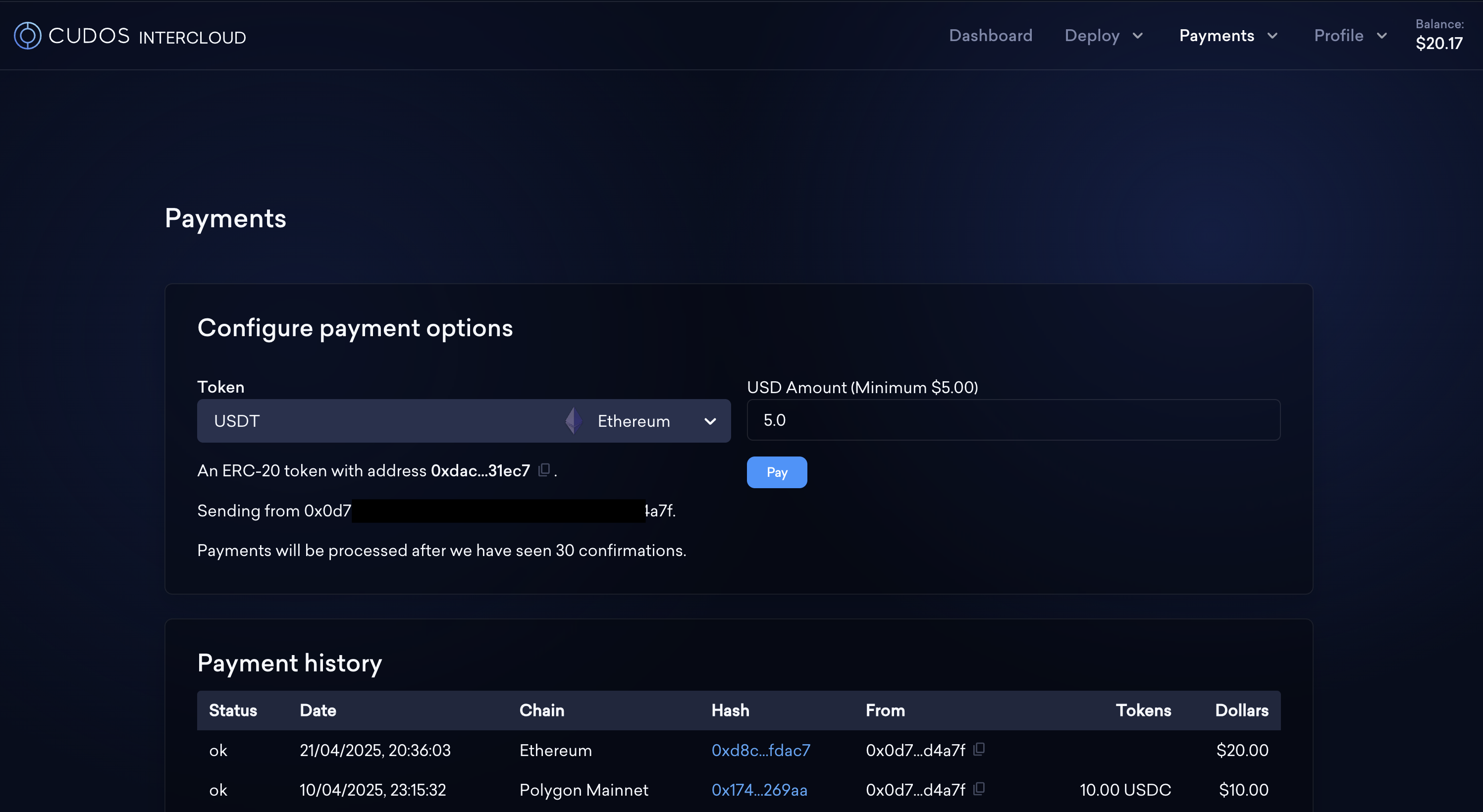Go to the Dashboard nav item

tap(990, 36)
